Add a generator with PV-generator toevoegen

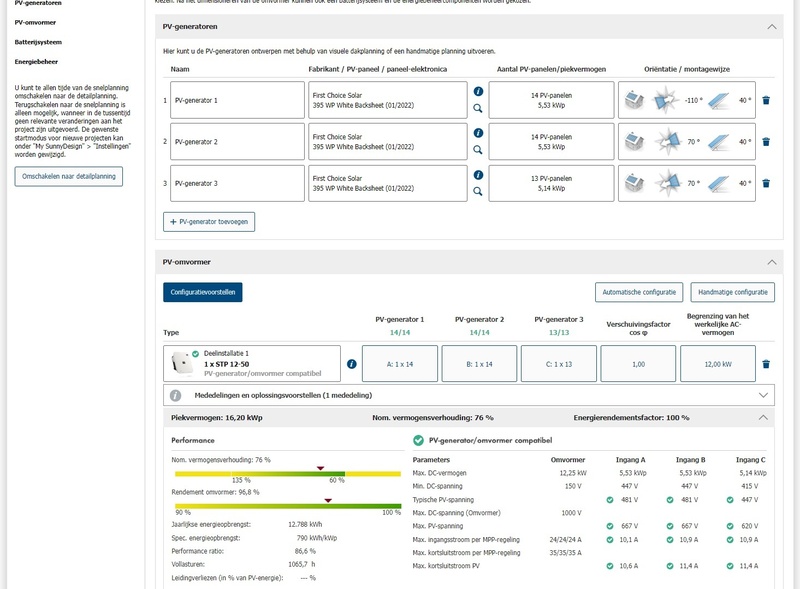[209, 221]
